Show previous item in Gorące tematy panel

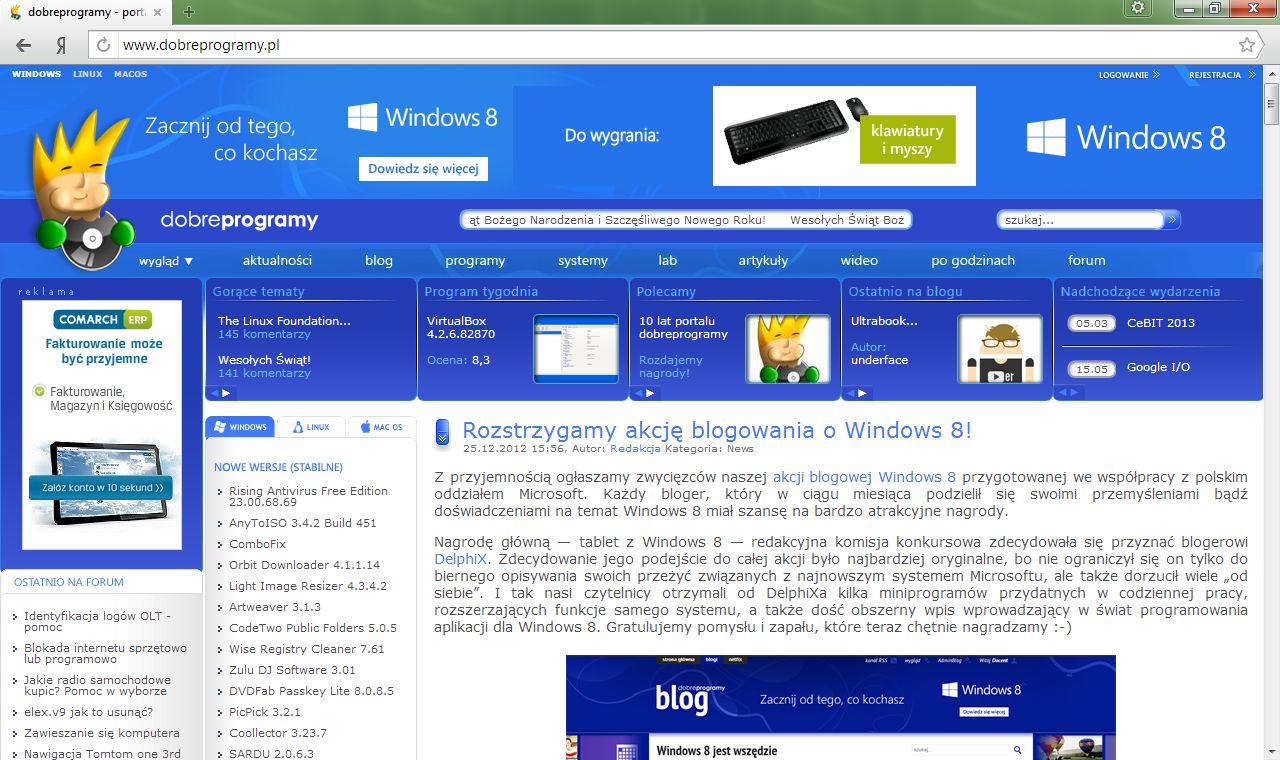213,393
